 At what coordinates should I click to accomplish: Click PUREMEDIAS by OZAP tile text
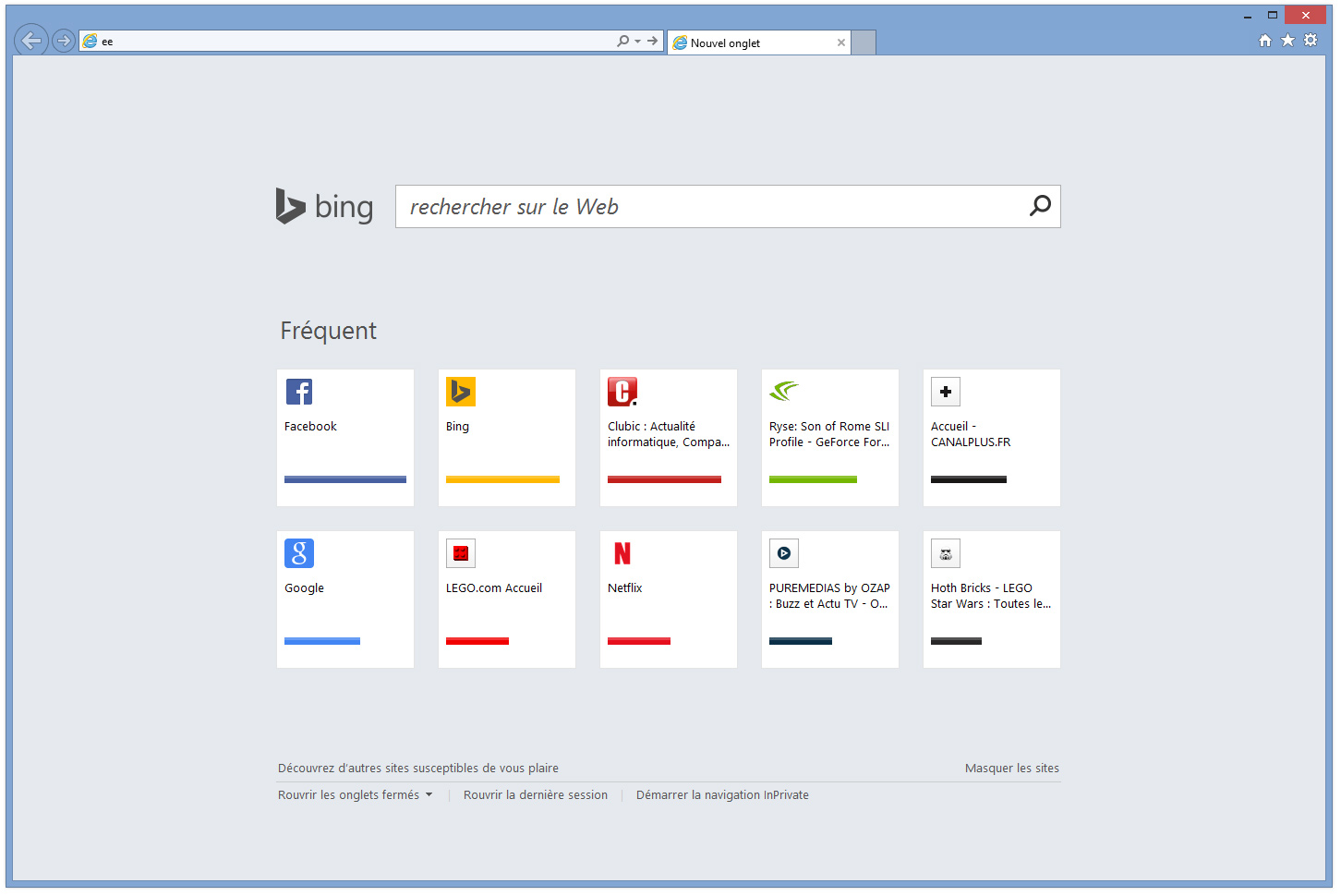pyautogui.click(x=829, y=596)
